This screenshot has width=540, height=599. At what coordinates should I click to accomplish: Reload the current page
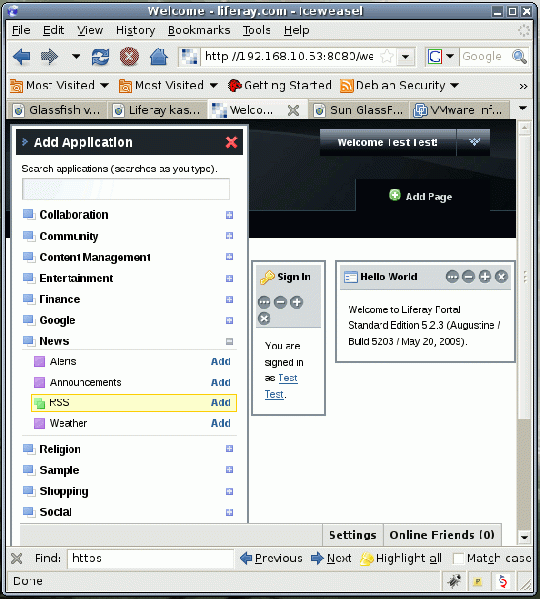pos(100,57)
